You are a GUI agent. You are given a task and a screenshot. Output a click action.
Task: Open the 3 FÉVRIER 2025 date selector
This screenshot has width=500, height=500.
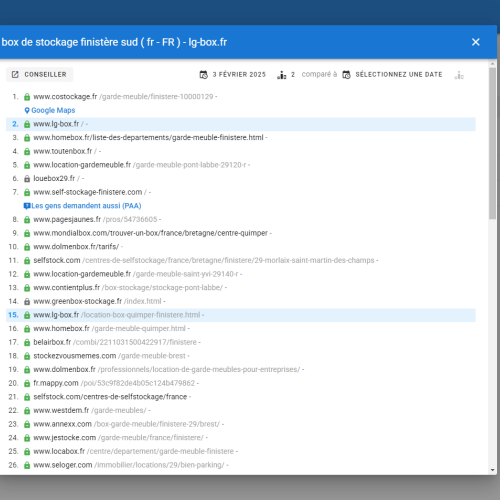pyautogui.click(x=239, y=74)
